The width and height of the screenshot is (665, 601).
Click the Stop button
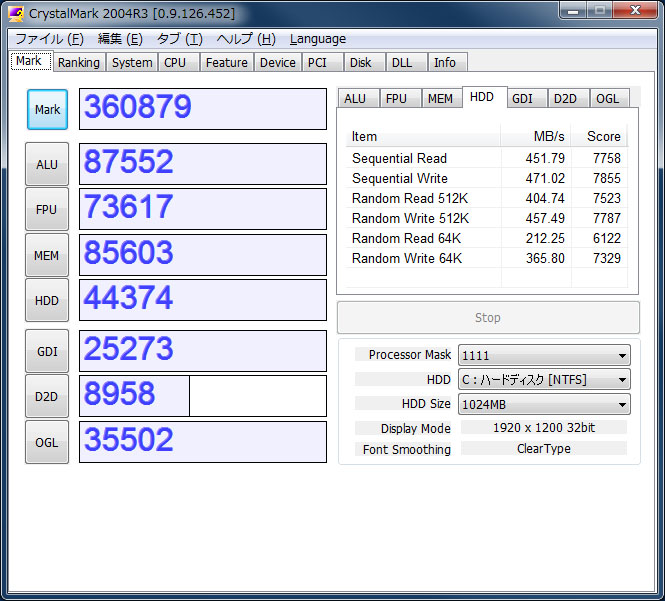pos(488,318)
